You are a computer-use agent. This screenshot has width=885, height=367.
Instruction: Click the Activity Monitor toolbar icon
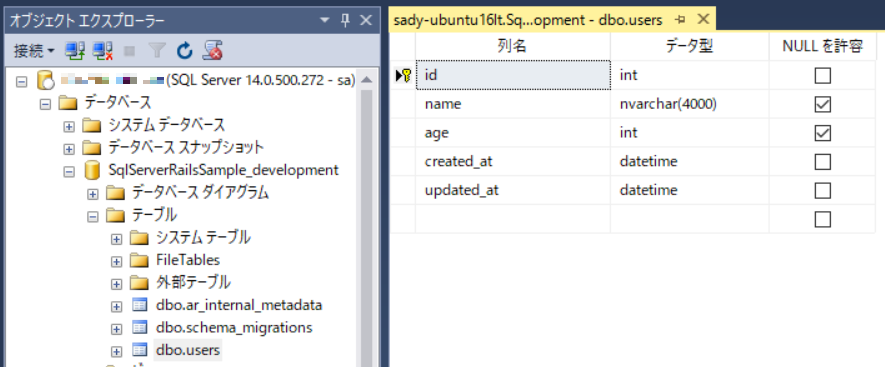(213, 51)
